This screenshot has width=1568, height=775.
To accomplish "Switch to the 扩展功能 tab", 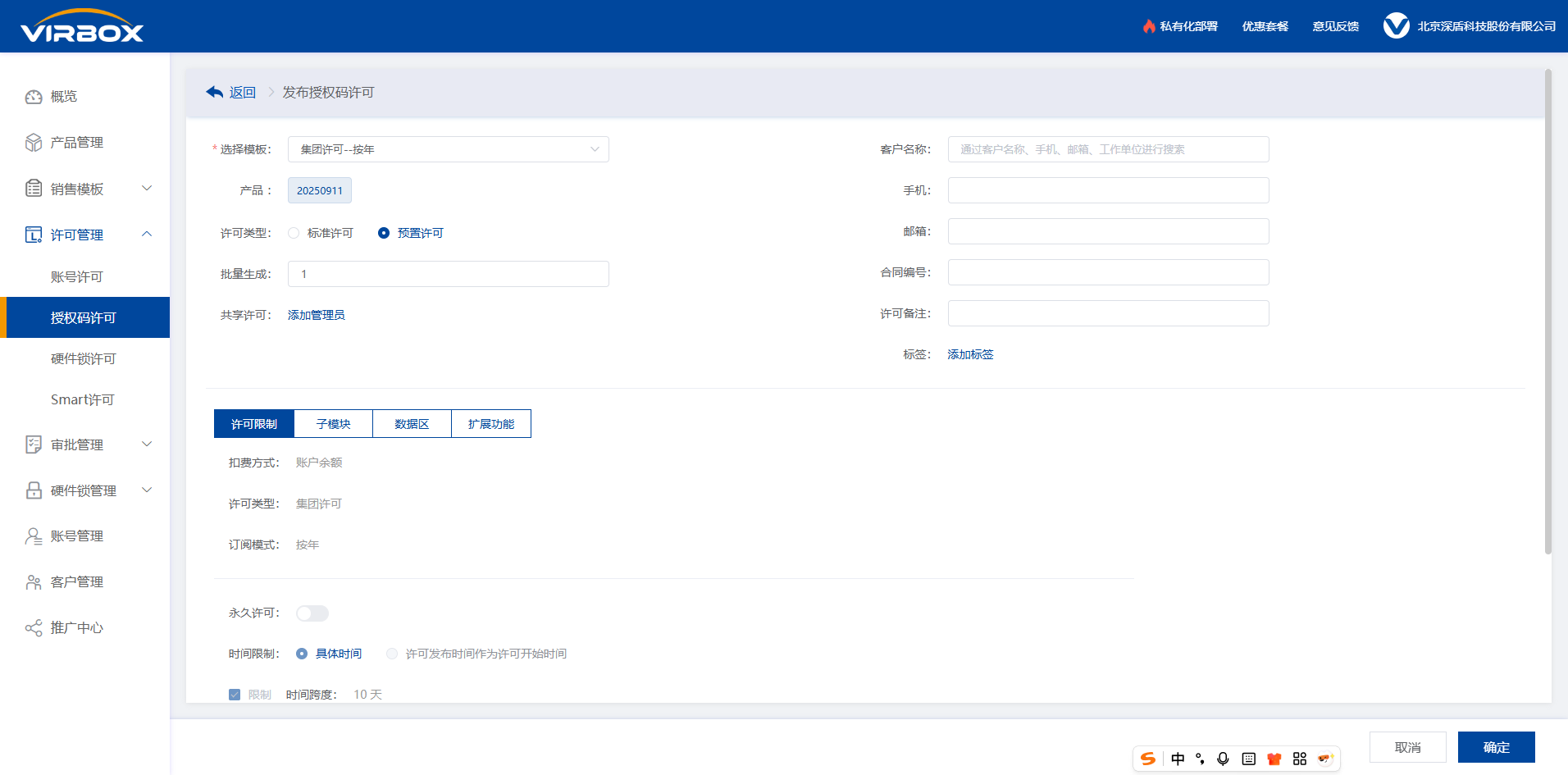I will (x=491, y=424).
